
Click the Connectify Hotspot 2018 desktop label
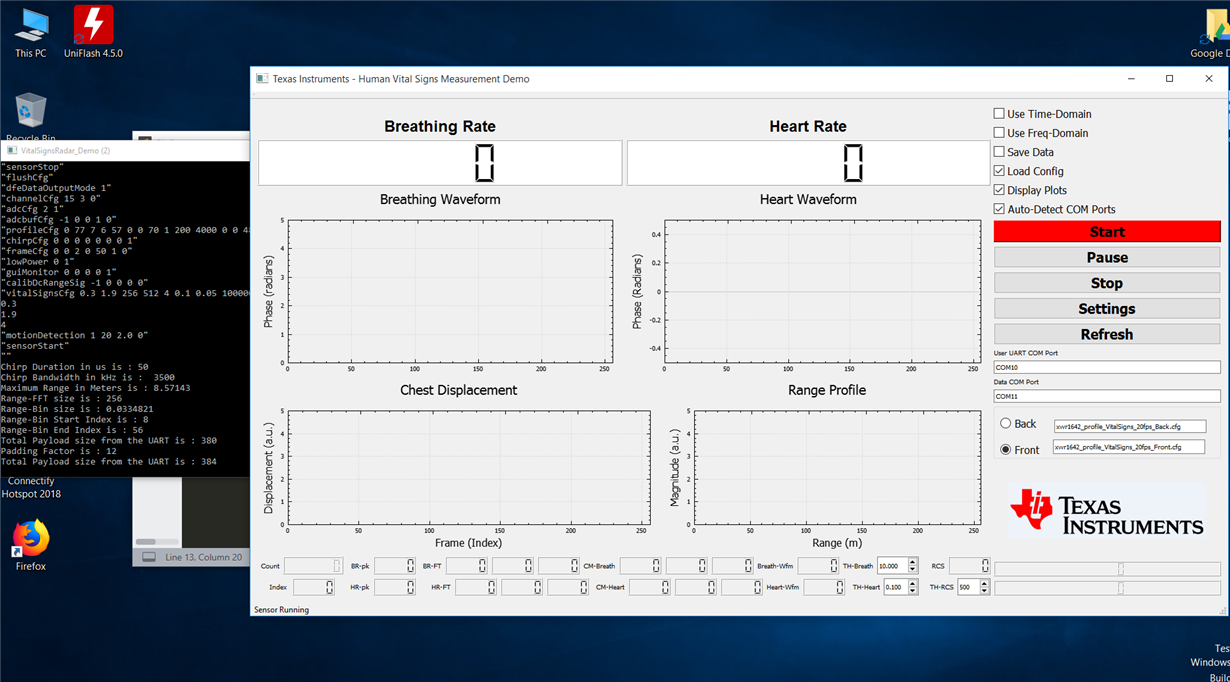(31, 487)
